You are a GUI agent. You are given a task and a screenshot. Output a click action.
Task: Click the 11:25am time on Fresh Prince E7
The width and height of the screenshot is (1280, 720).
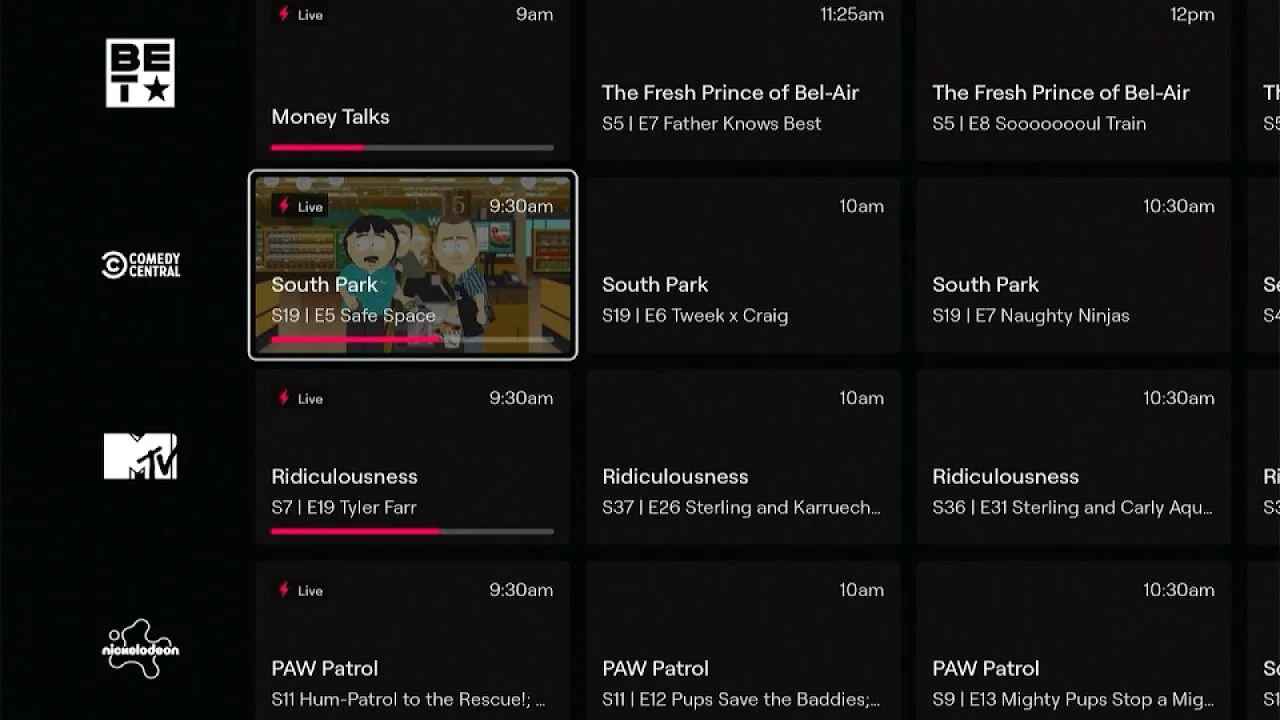click(x=852, y=15)
